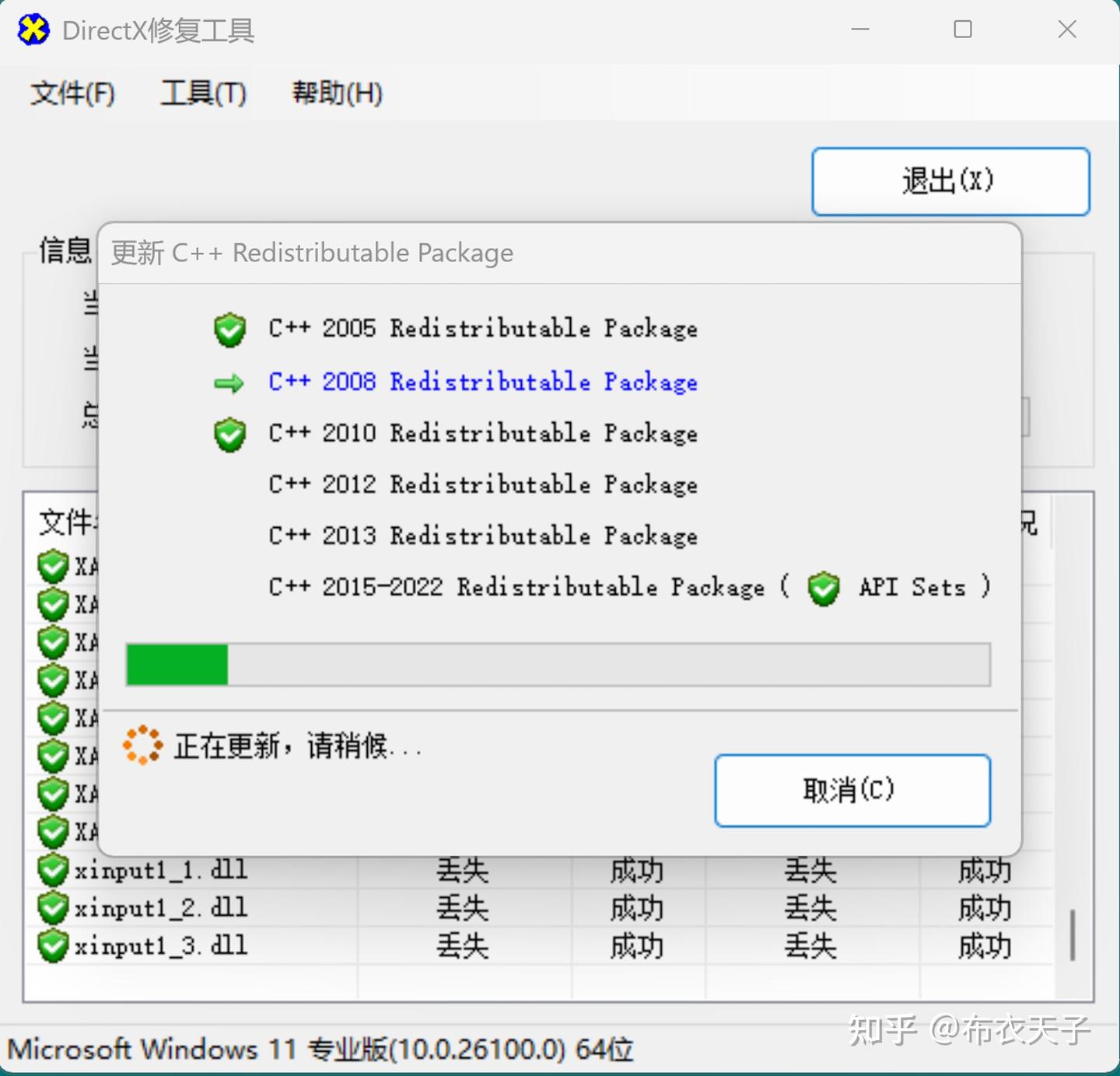The width and height of the screenshot is (1120, 1076).
Task: Click first 成功 cell in xinput1_2.dll row
Action: click(x=637, y=908)
